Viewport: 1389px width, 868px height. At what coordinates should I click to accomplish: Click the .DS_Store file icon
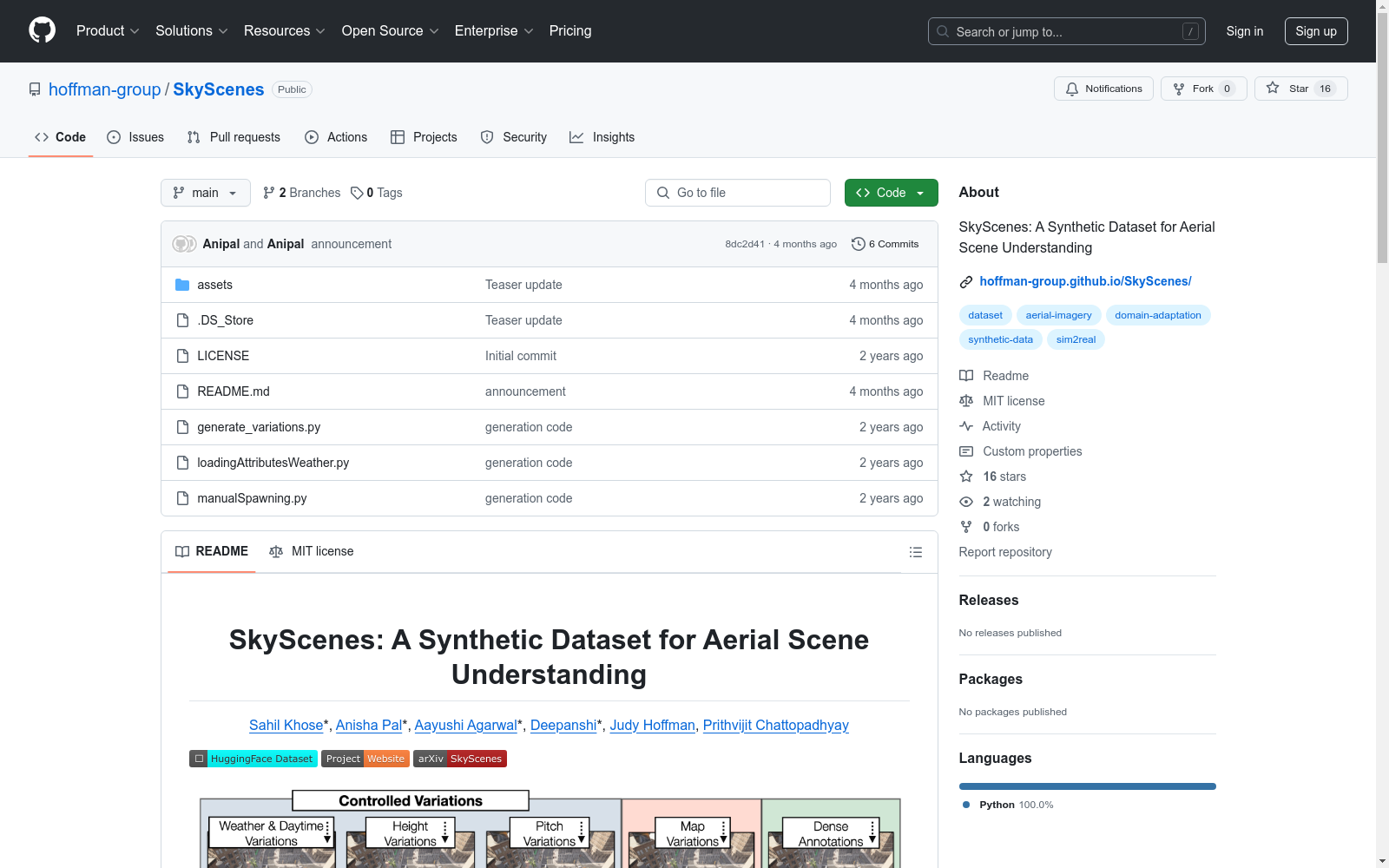pos(182,320)
